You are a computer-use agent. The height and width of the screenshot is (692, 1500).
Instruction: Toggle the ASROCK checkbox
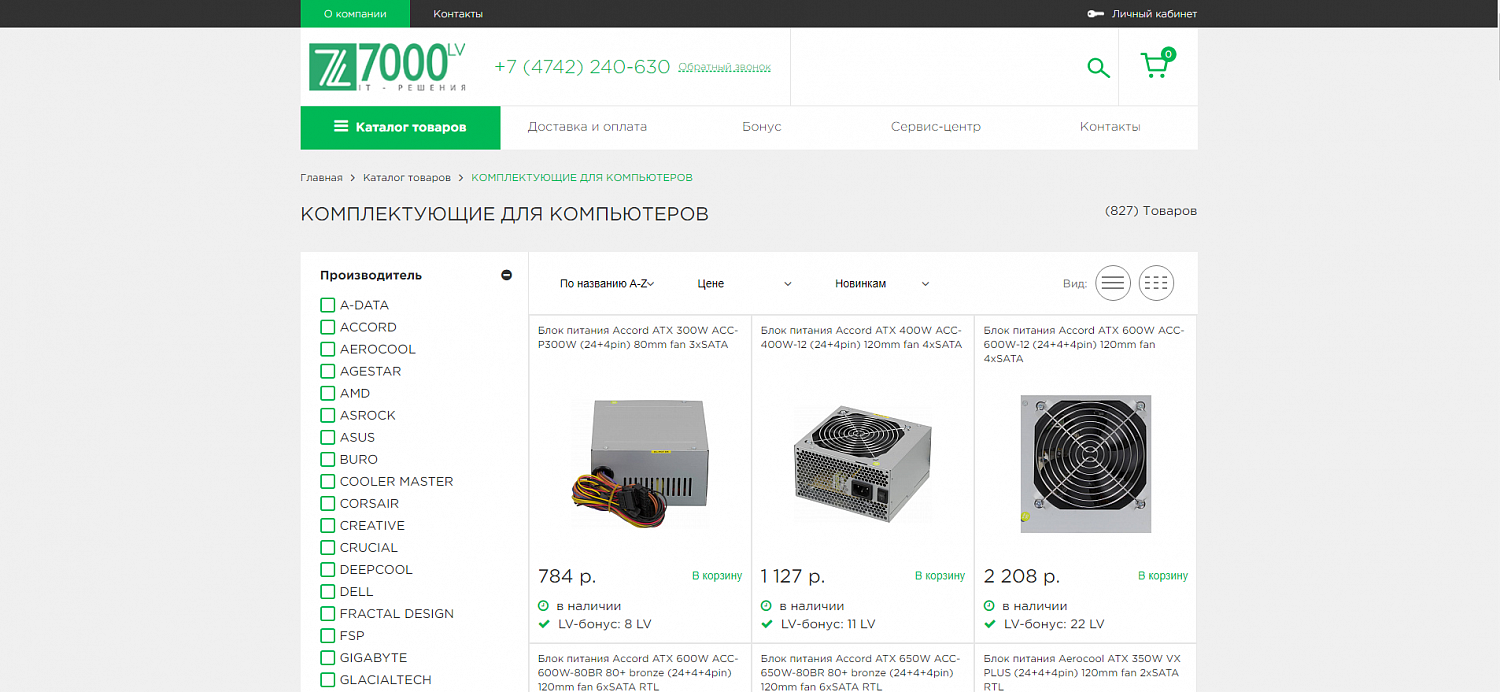(327, 415)
